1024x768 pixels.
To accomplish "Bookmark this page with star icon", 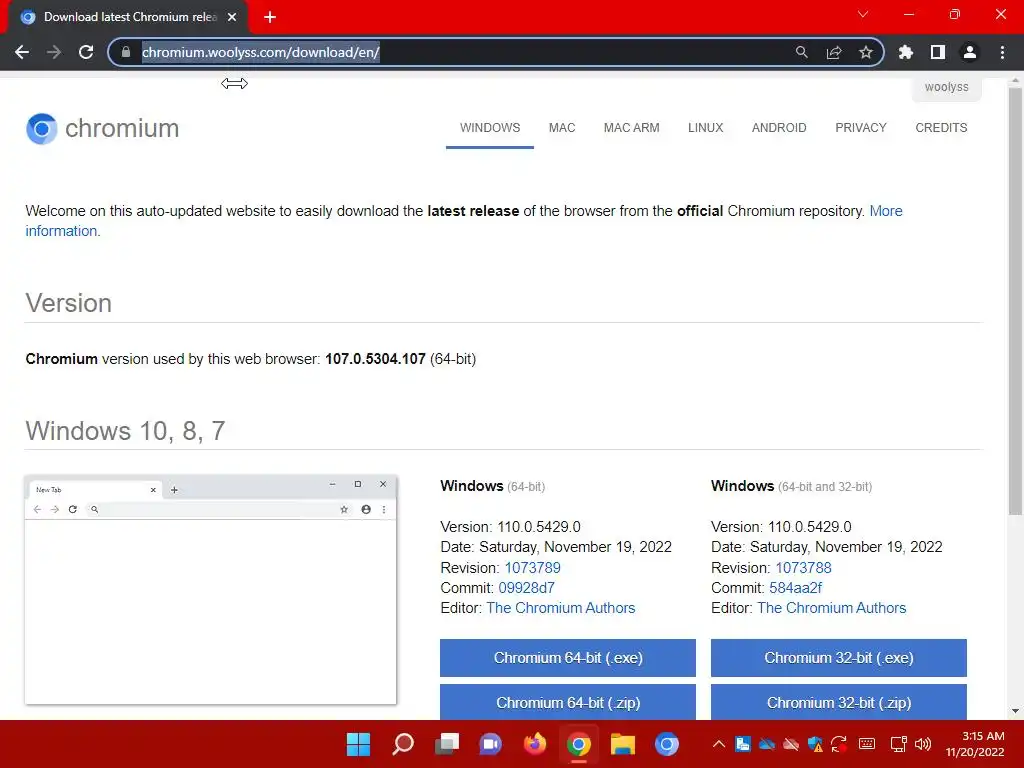I will pos(866,52).
